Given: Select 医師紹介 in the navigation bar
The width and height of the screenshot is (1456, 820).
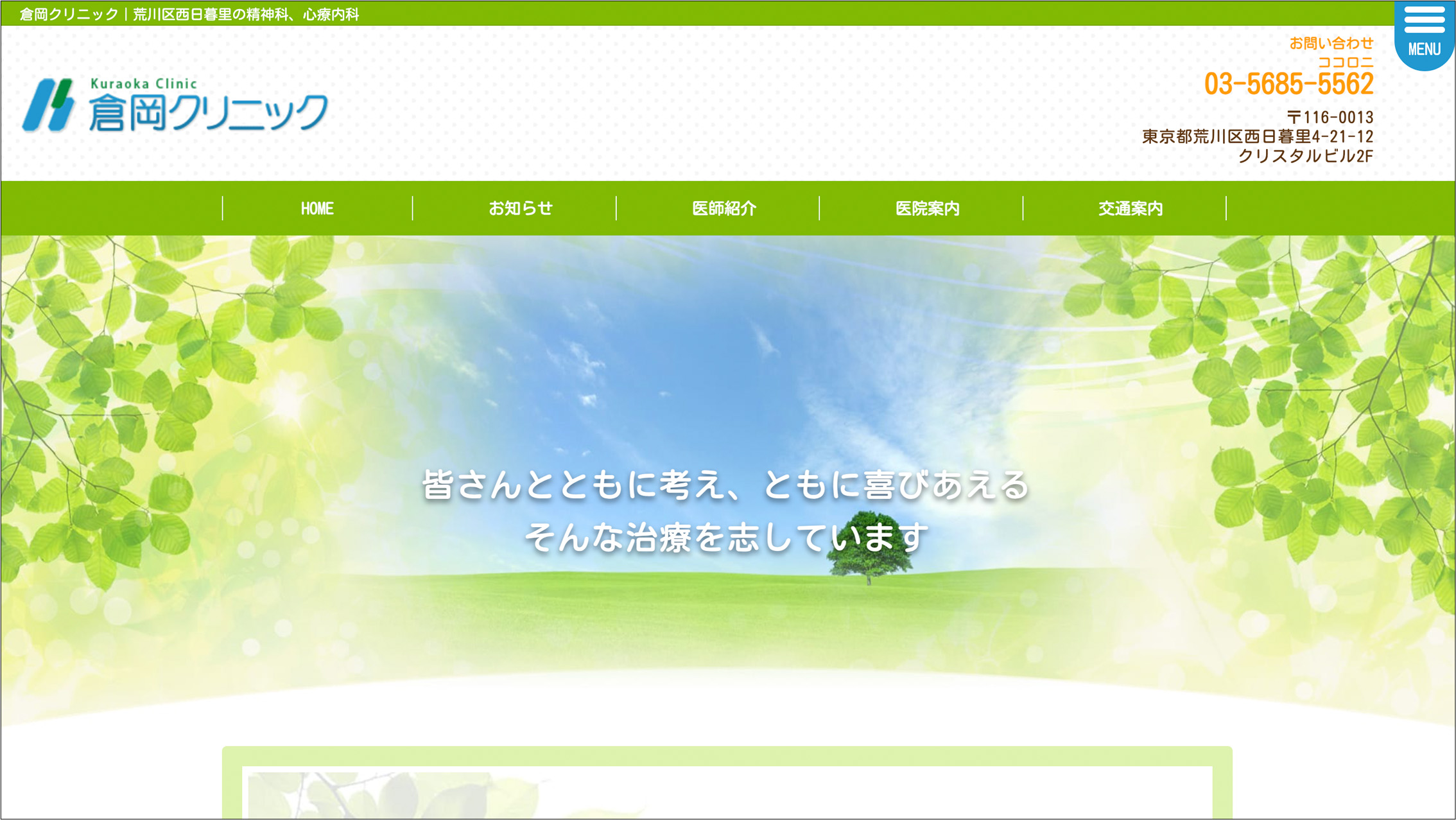Looking at the screenshot, I should (x=724, y=208).
